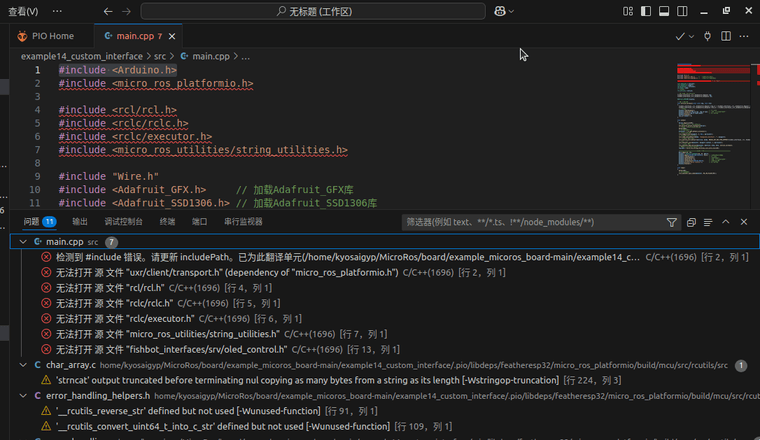Go back with the left arrow
760x440 pixels.
point(108,11)
